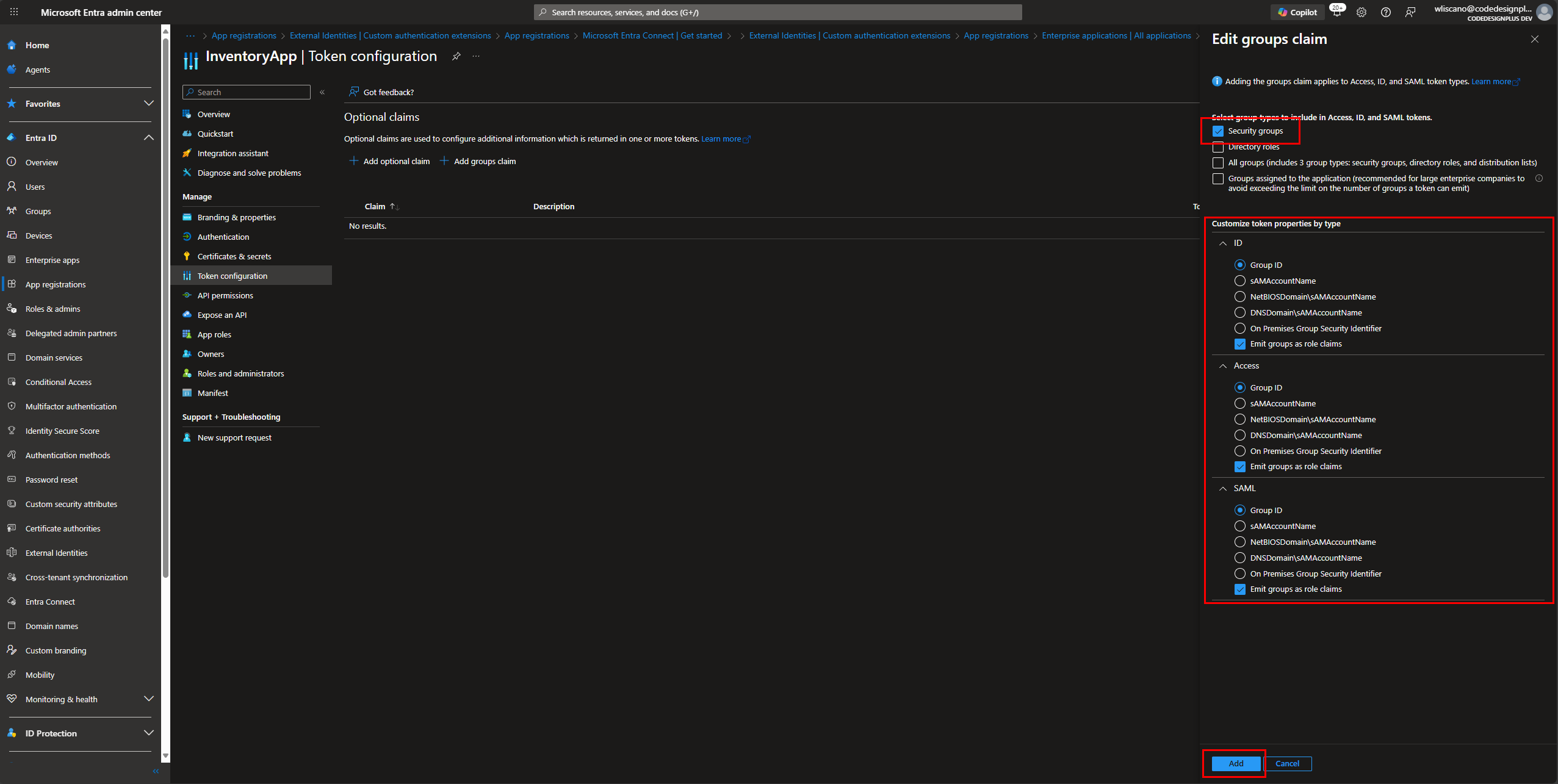
Task: Click the Identity Secure Score trophy icon
Action: click(x=12, y=431)
